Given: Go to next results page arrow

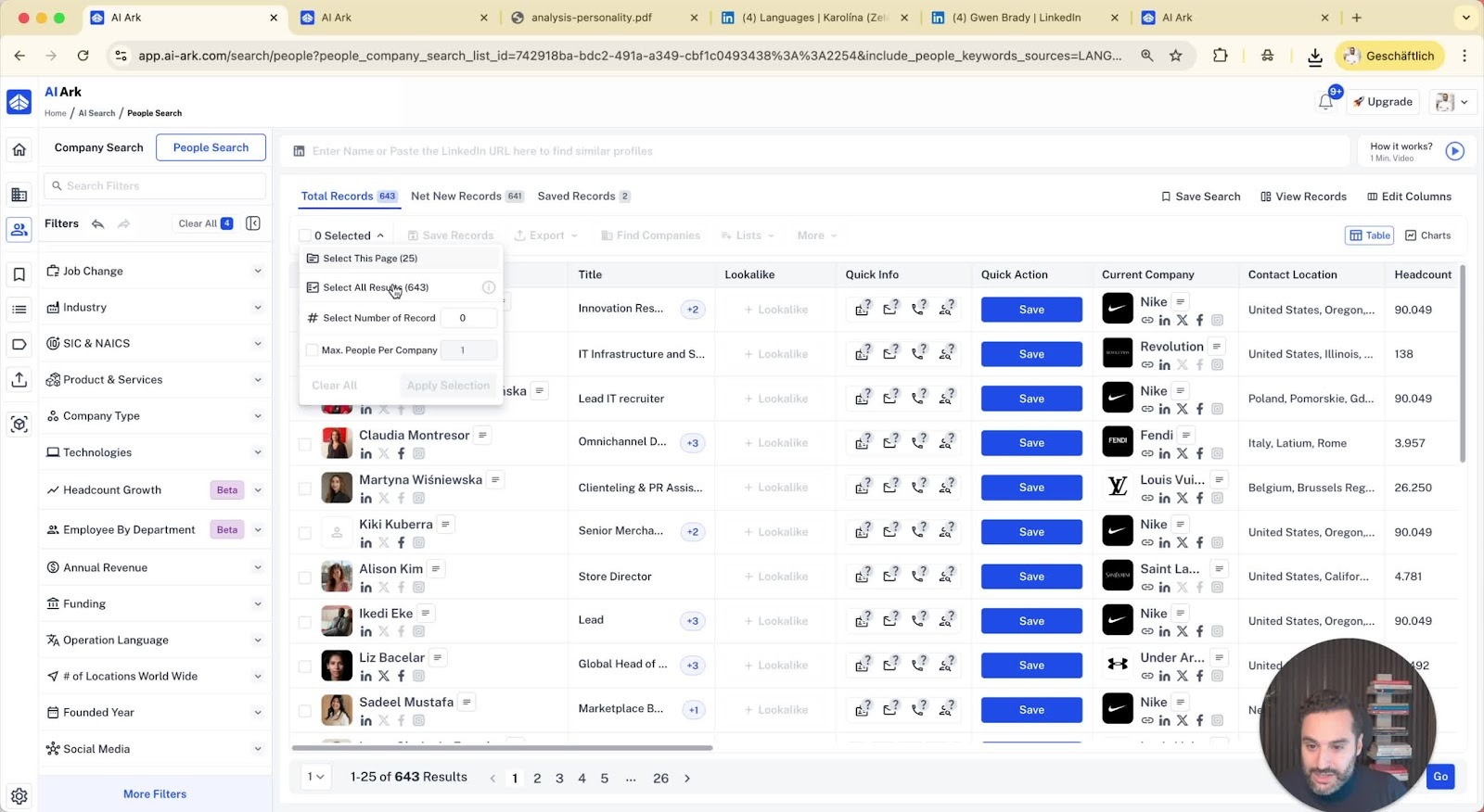Looking at the screenshot, I should pyautogui.click(x=687, y=779).
